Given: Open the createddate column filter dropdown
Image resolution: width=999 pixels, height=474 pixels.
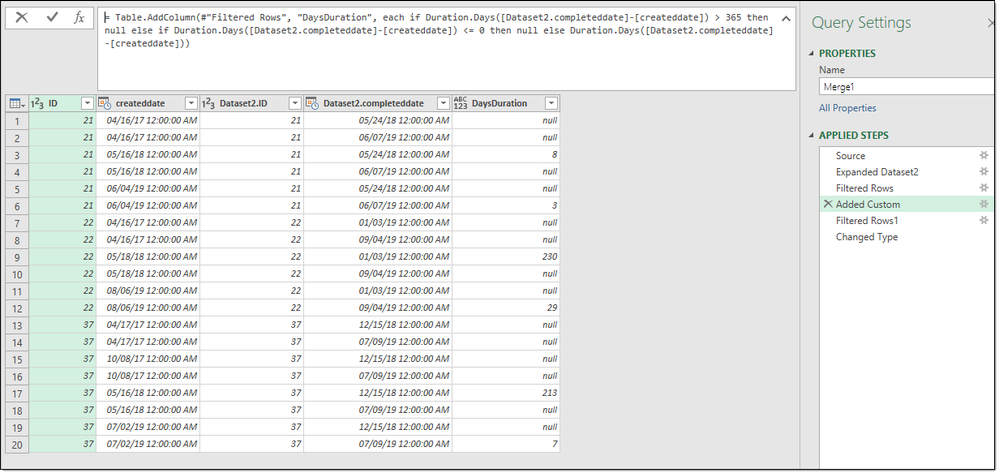Looking at the screenshot, I should (190, 103).
